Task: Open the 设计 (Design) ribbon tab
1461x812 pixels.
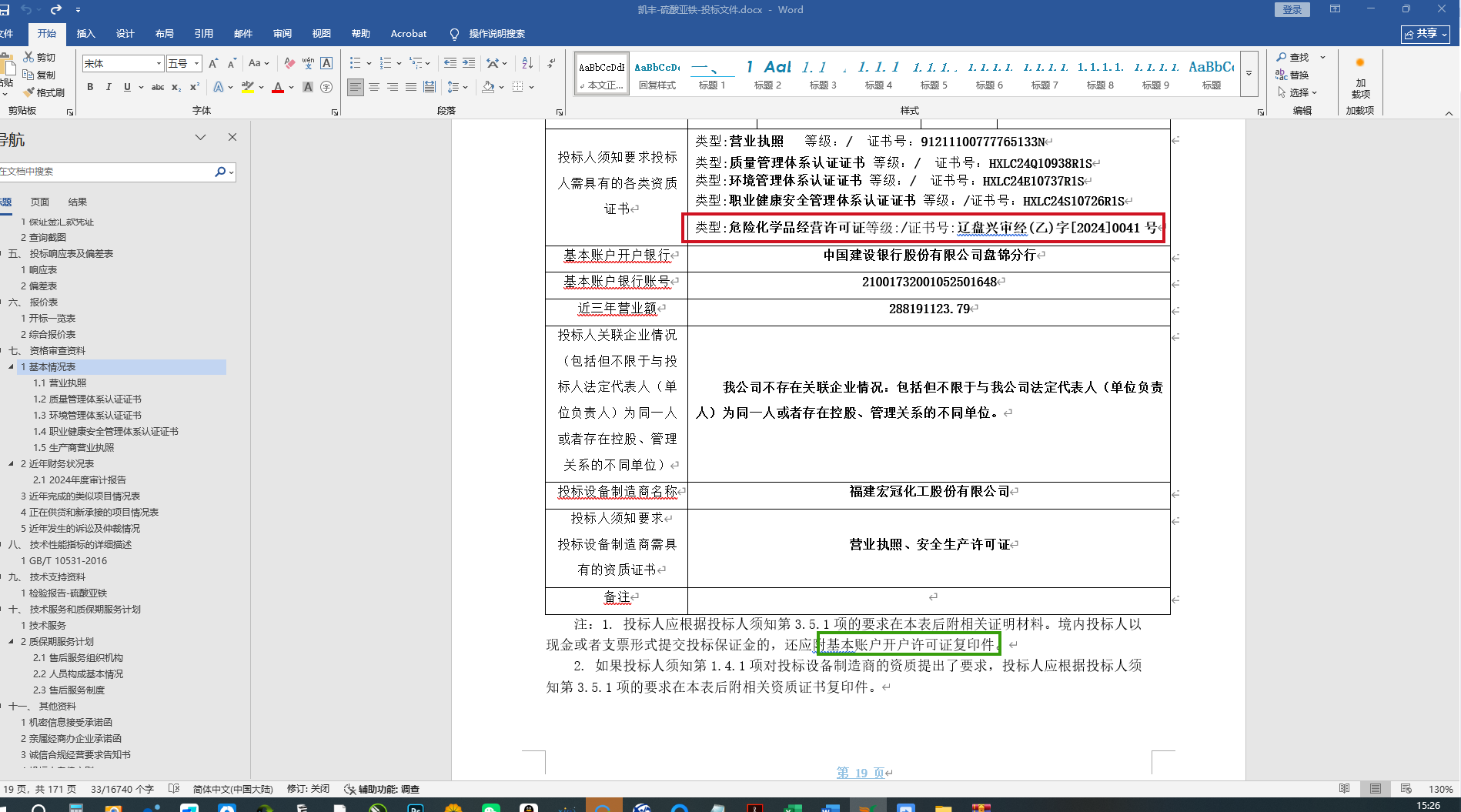Action: coord(125,34)
